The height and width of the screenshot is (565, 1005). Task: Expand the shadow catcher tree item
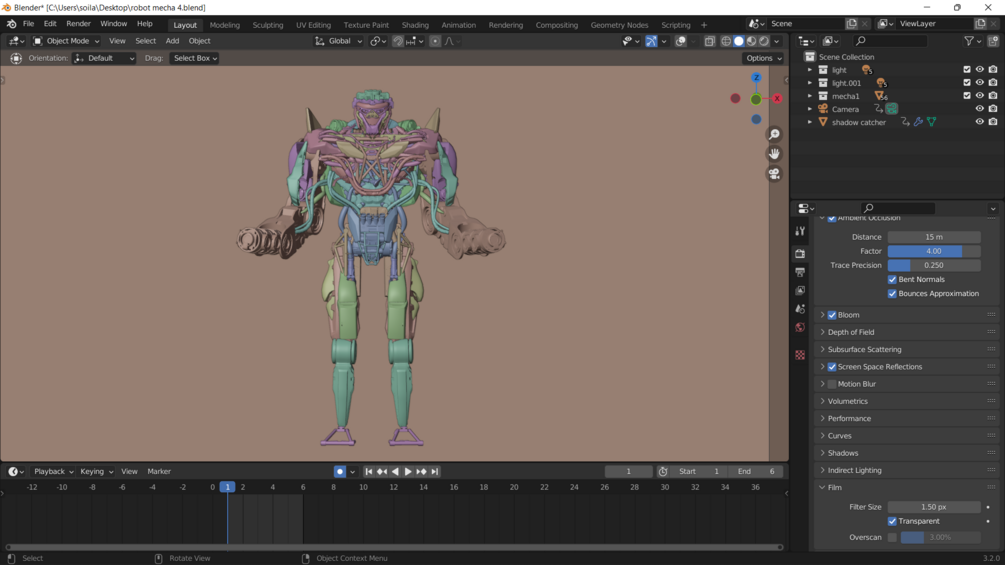(x=810, y=122)
